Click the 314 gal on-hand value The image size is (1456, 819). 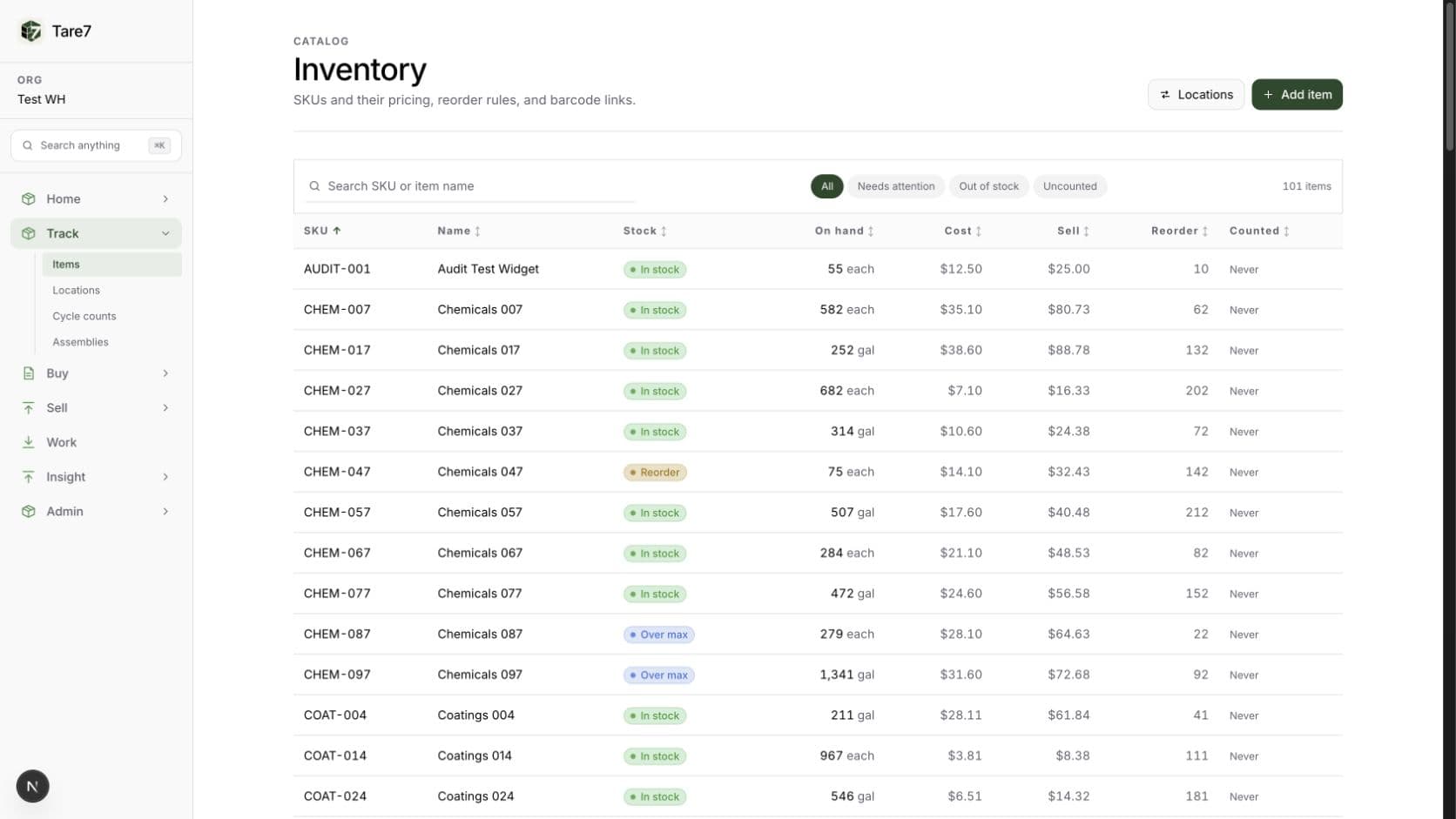click(853, 431)
